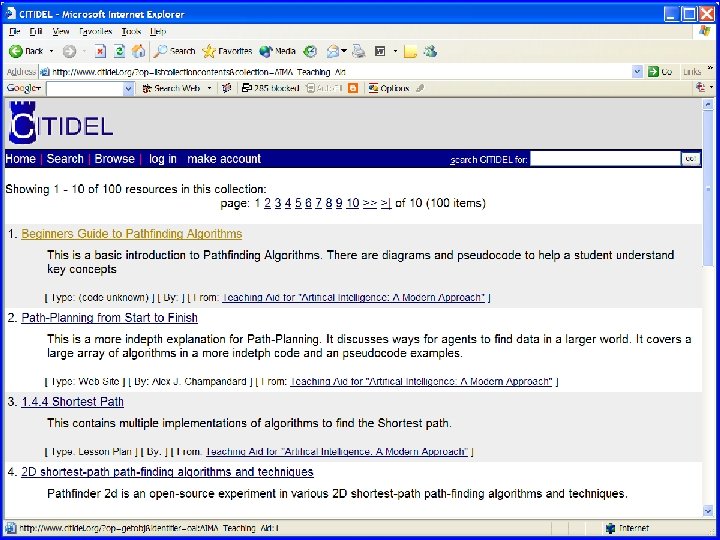Jump to page 5 of results

298,203
